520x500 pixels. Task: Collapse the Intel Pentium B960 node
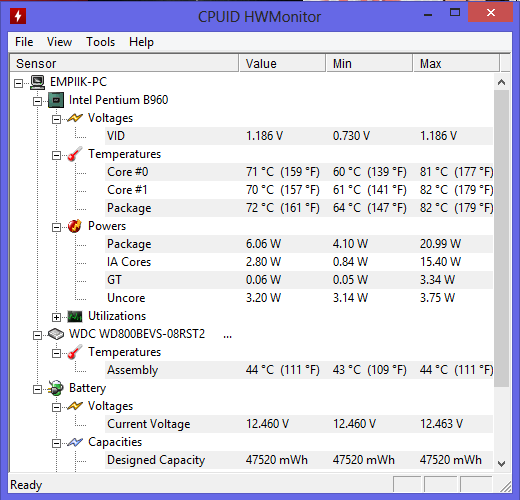point(37,101)
